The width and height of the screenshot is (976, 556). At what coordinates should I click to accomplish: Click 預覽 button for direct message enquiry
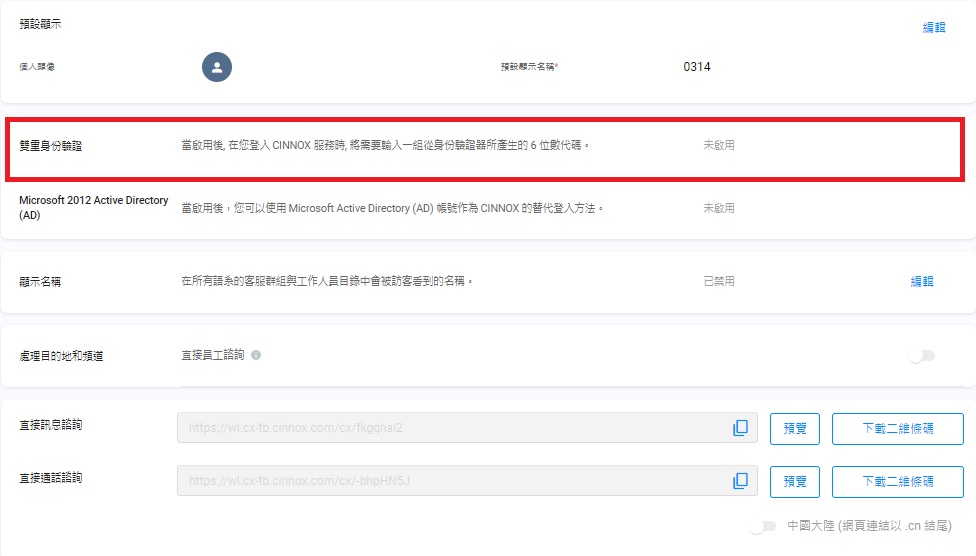(795, 428)
